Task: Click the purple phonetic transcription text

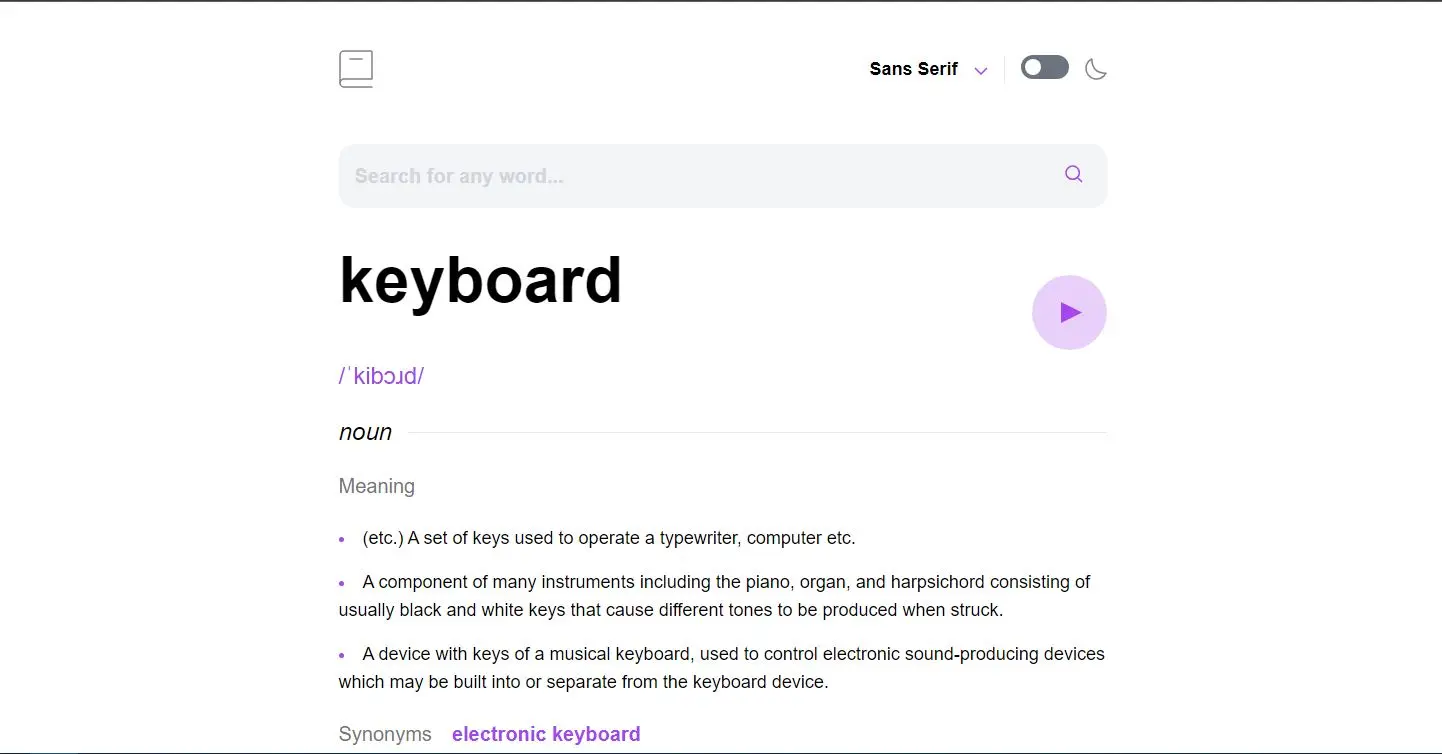Action: tap(381, 376)
